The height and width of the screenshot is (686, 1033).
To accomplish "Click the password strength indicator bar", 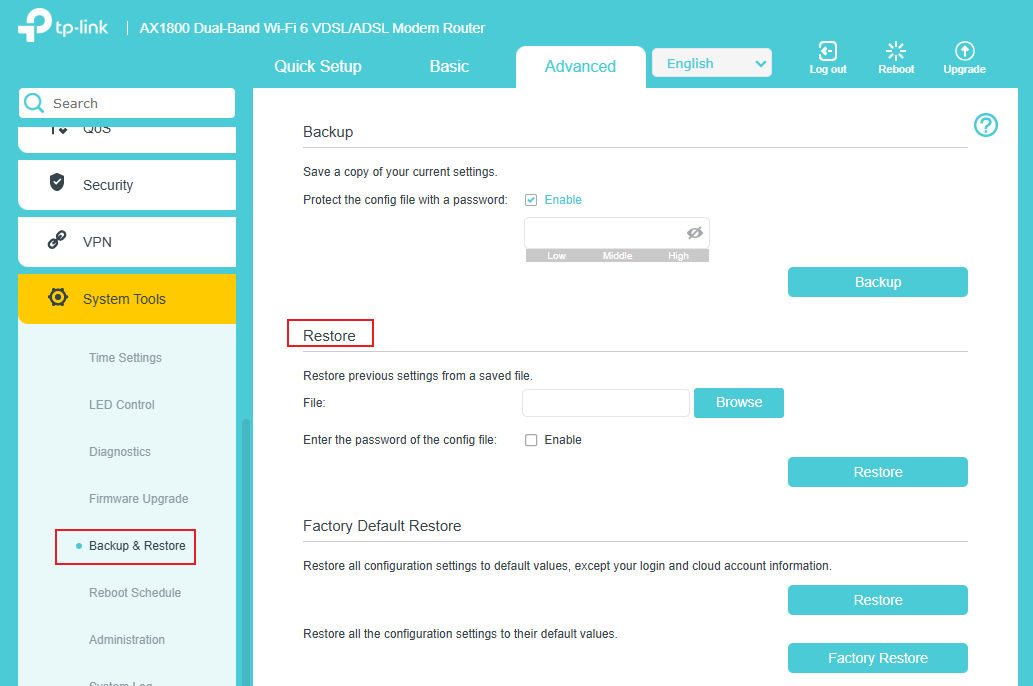I will coord(617,256).
